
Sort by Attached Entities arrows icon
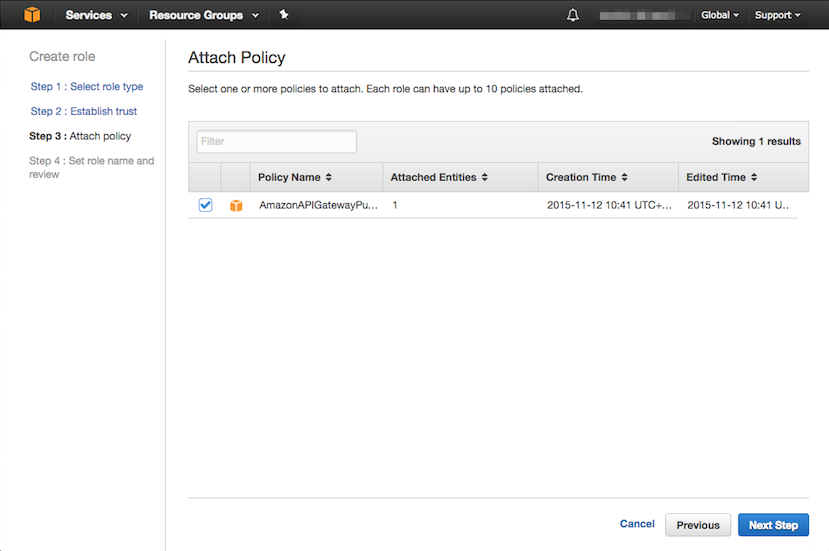tap(485, 177)
